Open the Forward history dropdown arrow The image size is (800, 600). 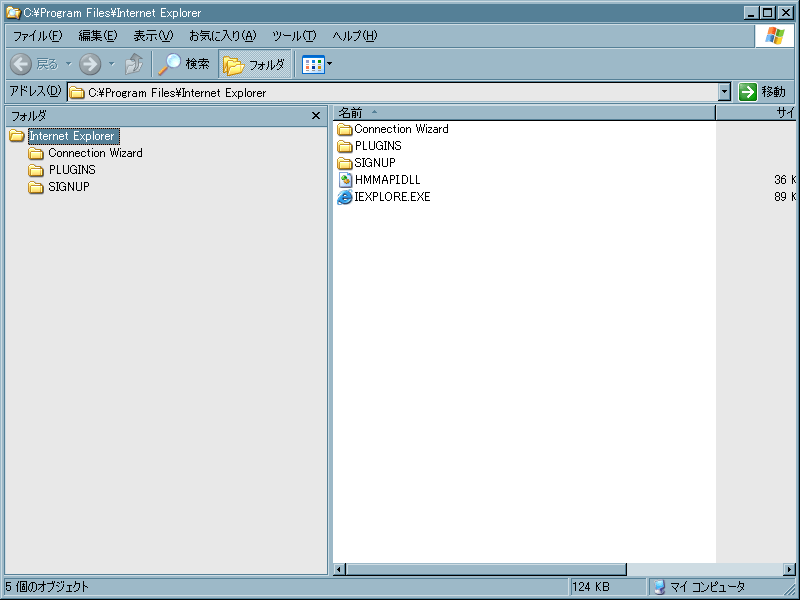[112, 64]
